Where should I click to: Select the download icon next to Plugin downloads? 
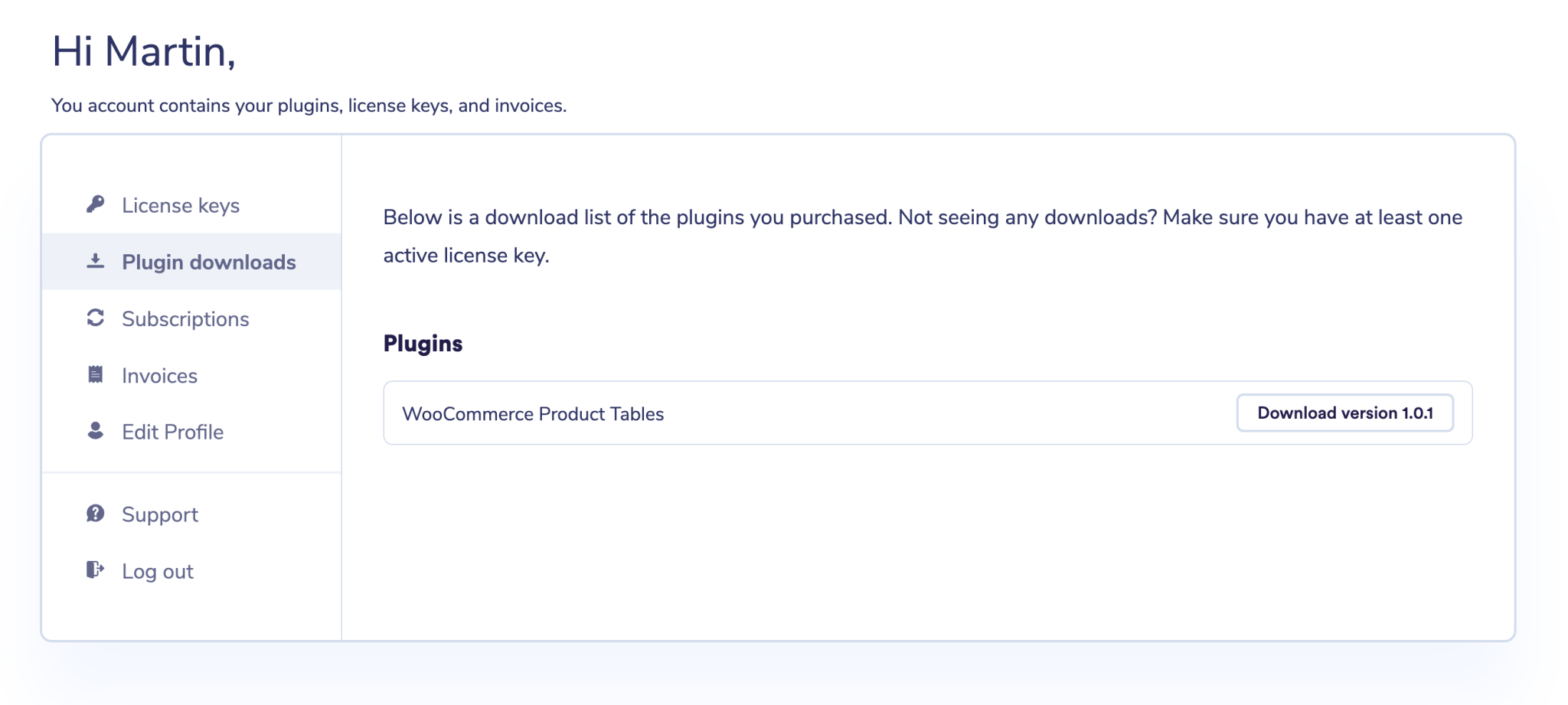(x=93, y=261)
